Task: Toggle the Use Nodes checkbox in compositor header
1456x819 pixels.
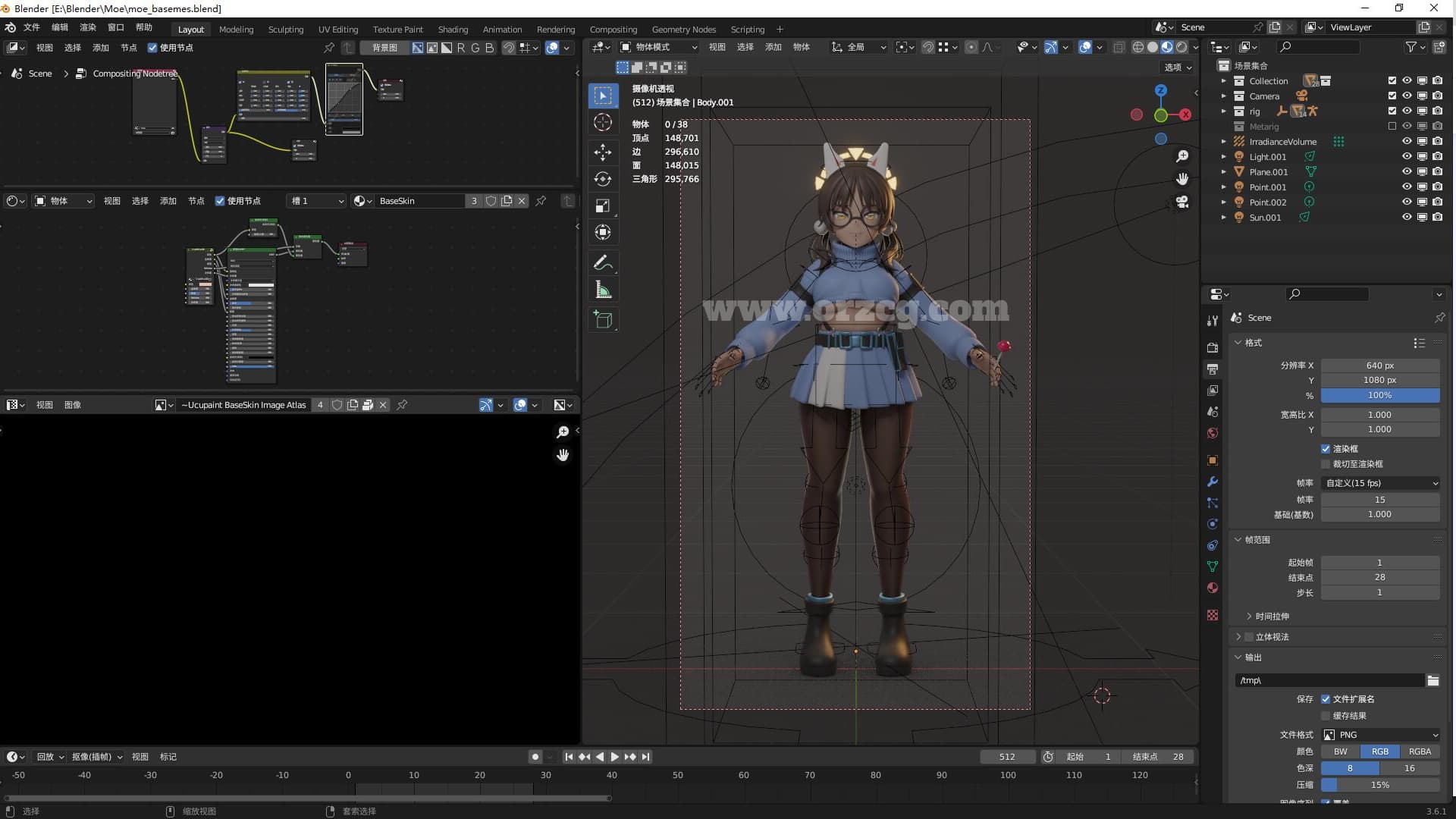Action: [152, 48]
